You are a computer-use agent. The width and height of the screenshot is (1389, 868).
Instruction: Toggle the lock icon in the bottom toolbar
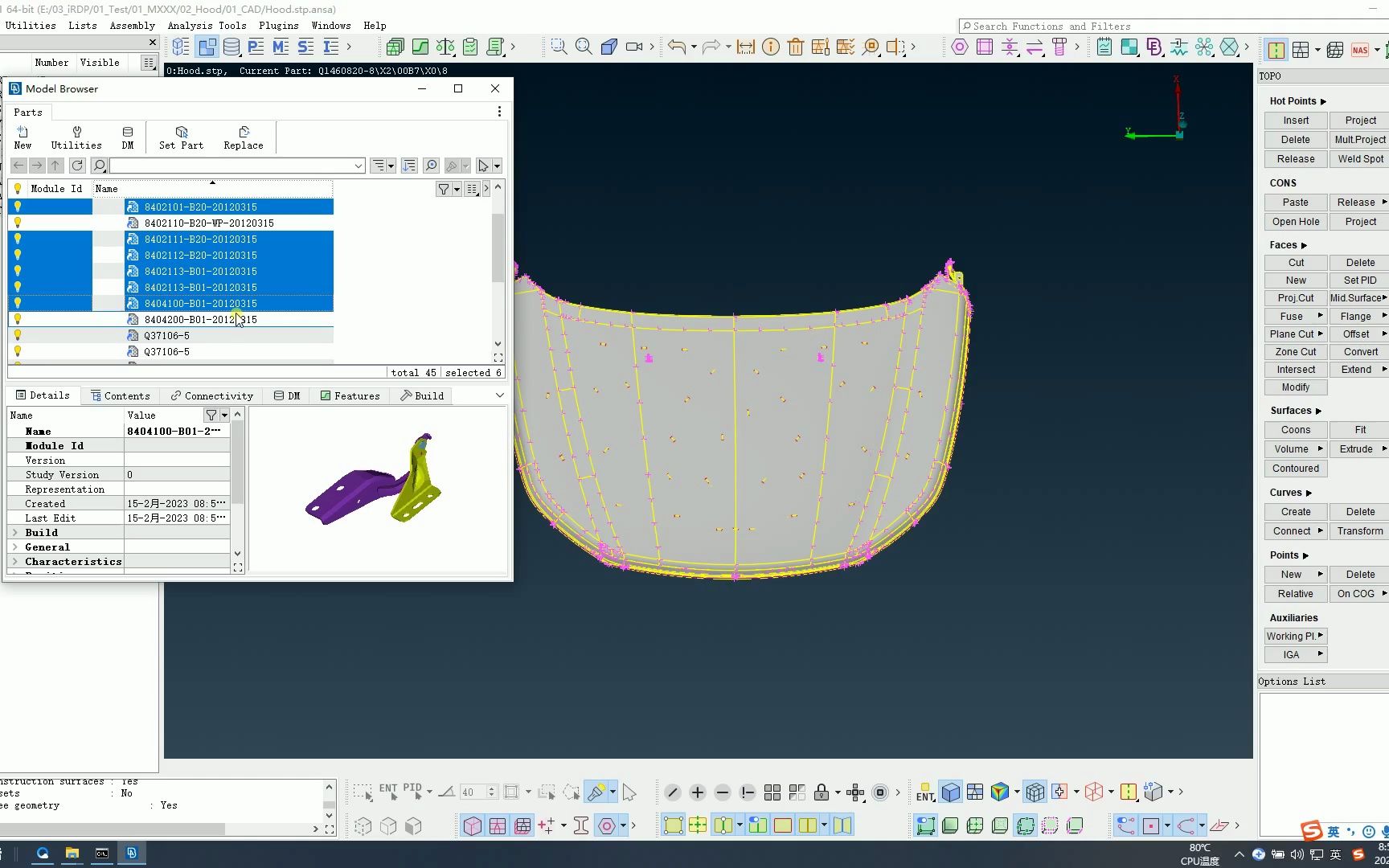click(x=823, y=792)
